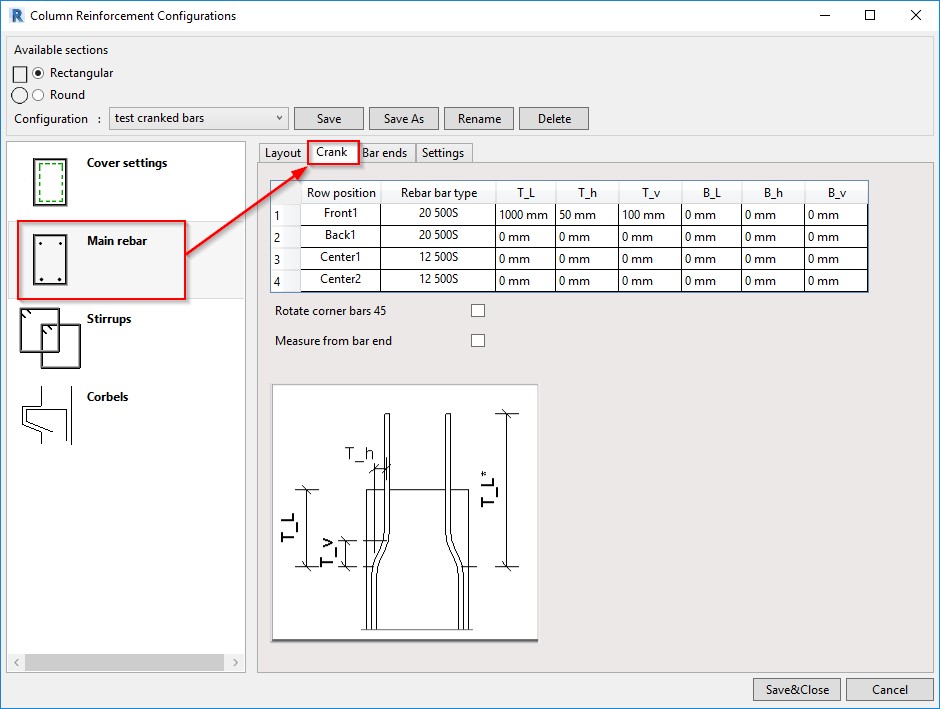Click the left scroll arrow of sections panel

click(x=16, y=662)
